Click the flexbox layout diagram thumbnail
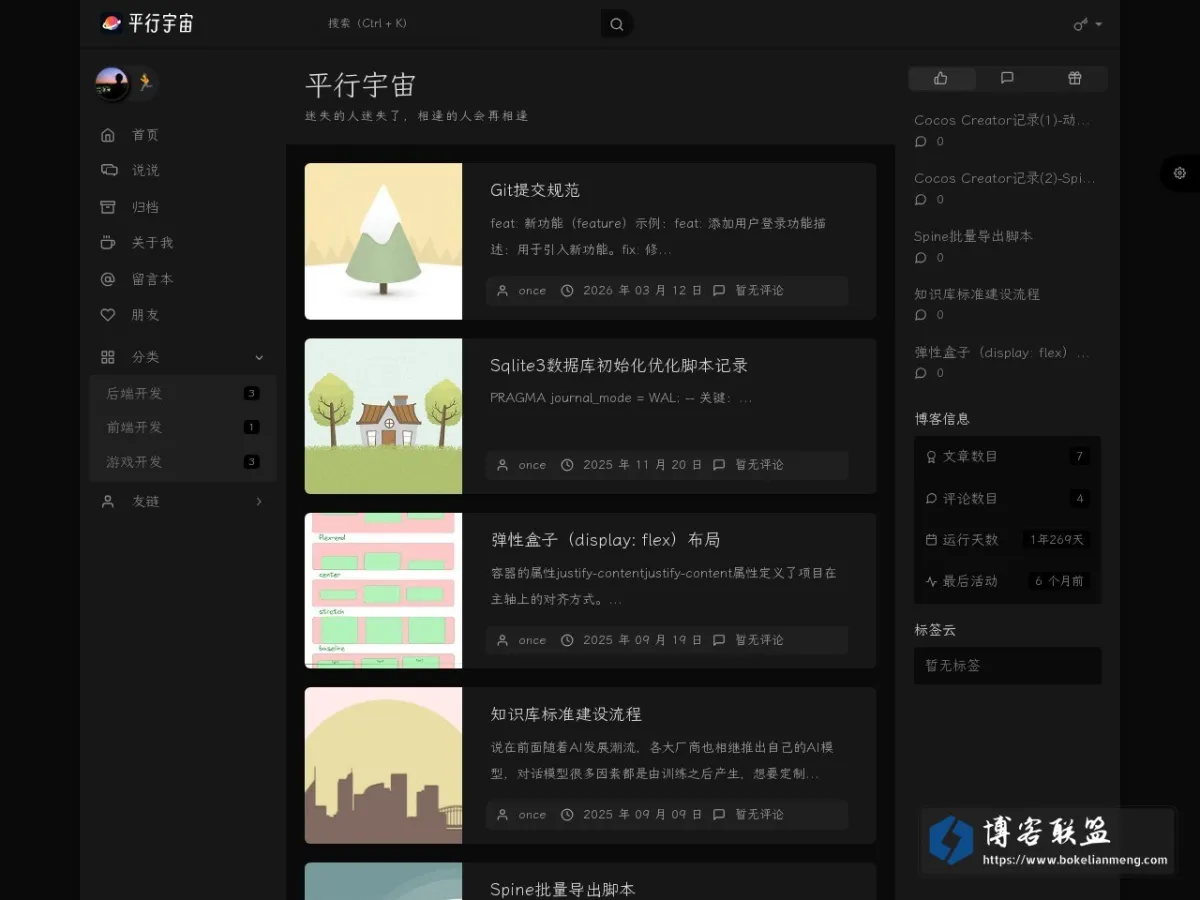This screenshot has width=1200, height=900. pyautogui.click(x=383, y=590)
